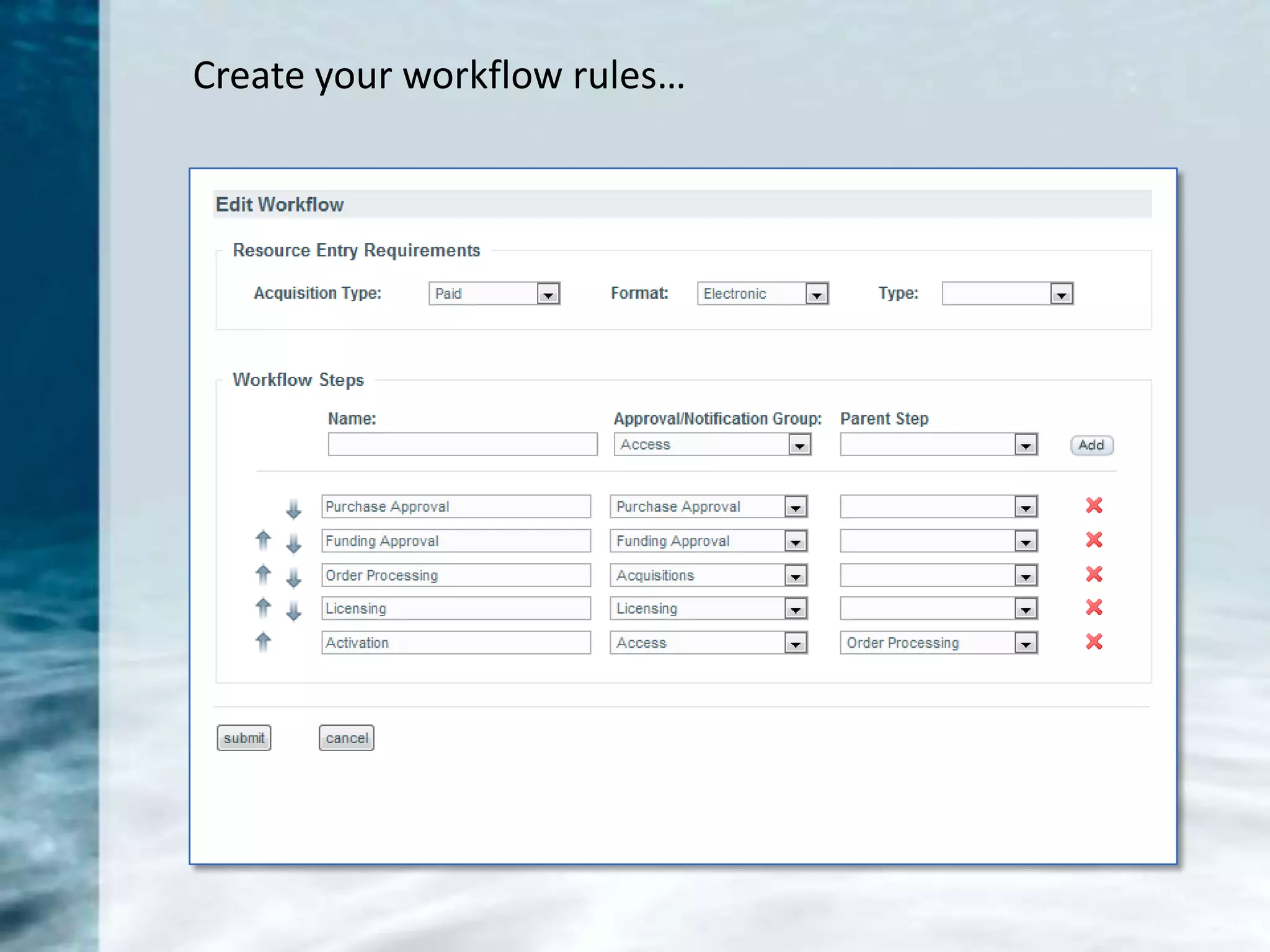Screen dimensions: 1270x952
Task: Move Funding Approval step down
Action: click(293, 544)
